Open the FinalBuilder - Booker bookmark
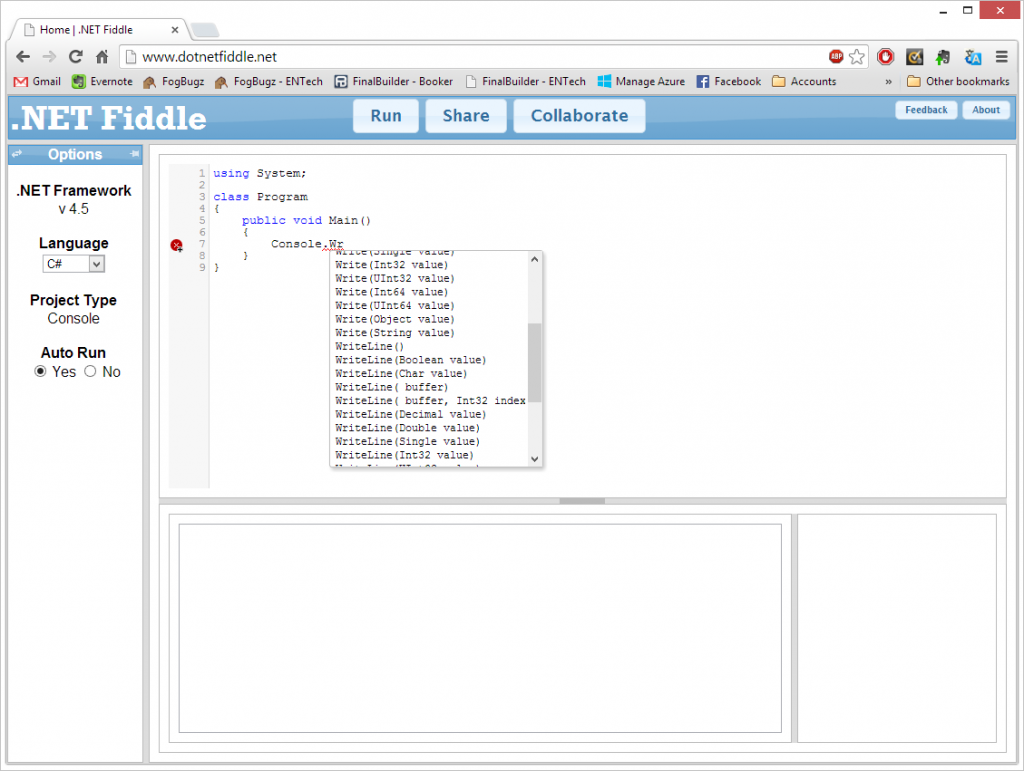Viewport: 1024px width, 771px height. click(x=394, y=82)
